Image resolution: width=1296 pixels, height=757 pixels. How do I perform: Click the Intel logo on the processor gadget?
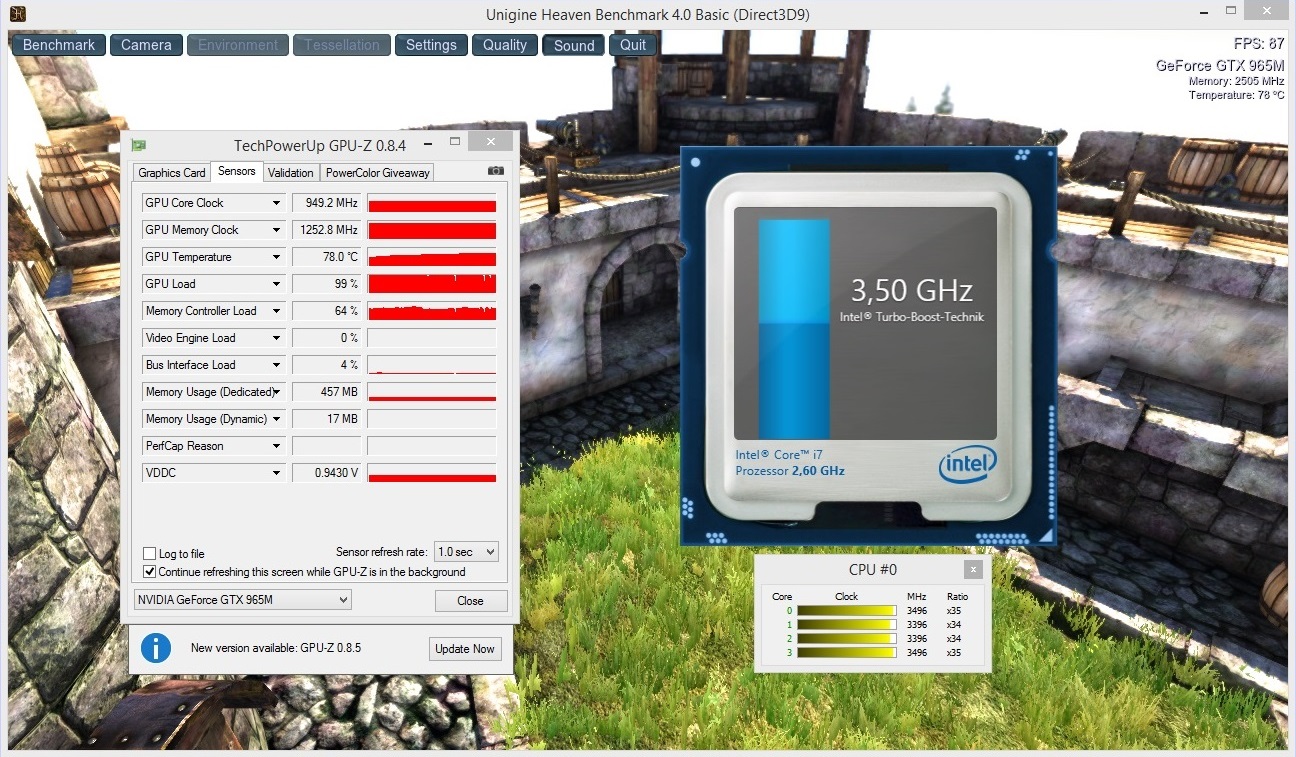[x=967, y=464]
